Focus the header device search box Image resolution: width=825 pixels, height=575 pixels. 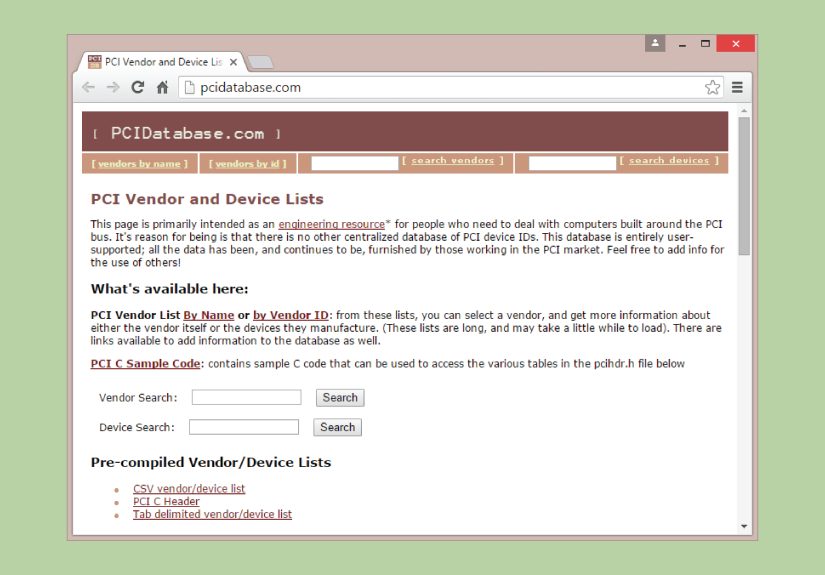(572, 163)
